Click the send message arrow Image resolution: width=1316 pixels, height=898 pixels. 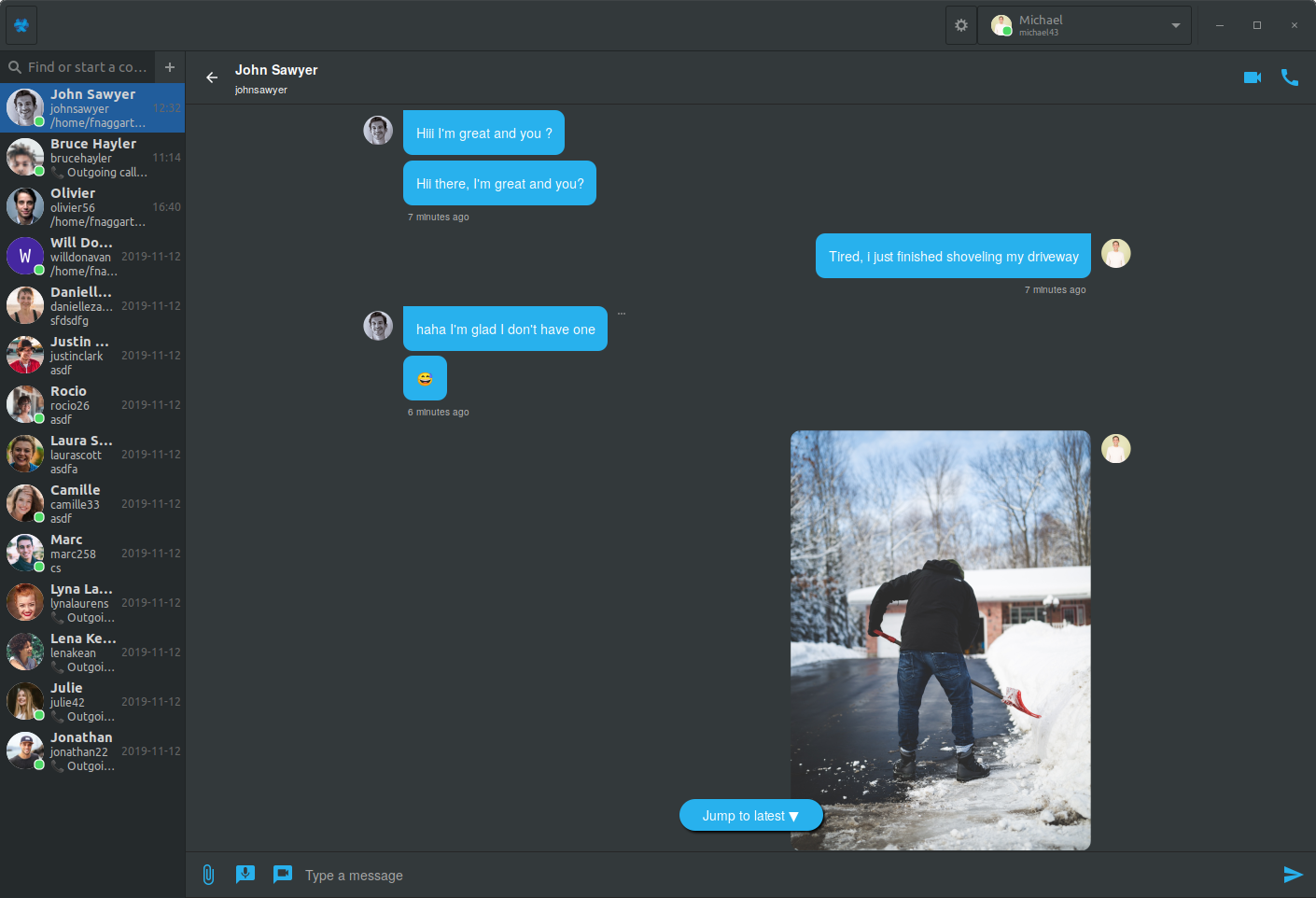click(1293, 875)
